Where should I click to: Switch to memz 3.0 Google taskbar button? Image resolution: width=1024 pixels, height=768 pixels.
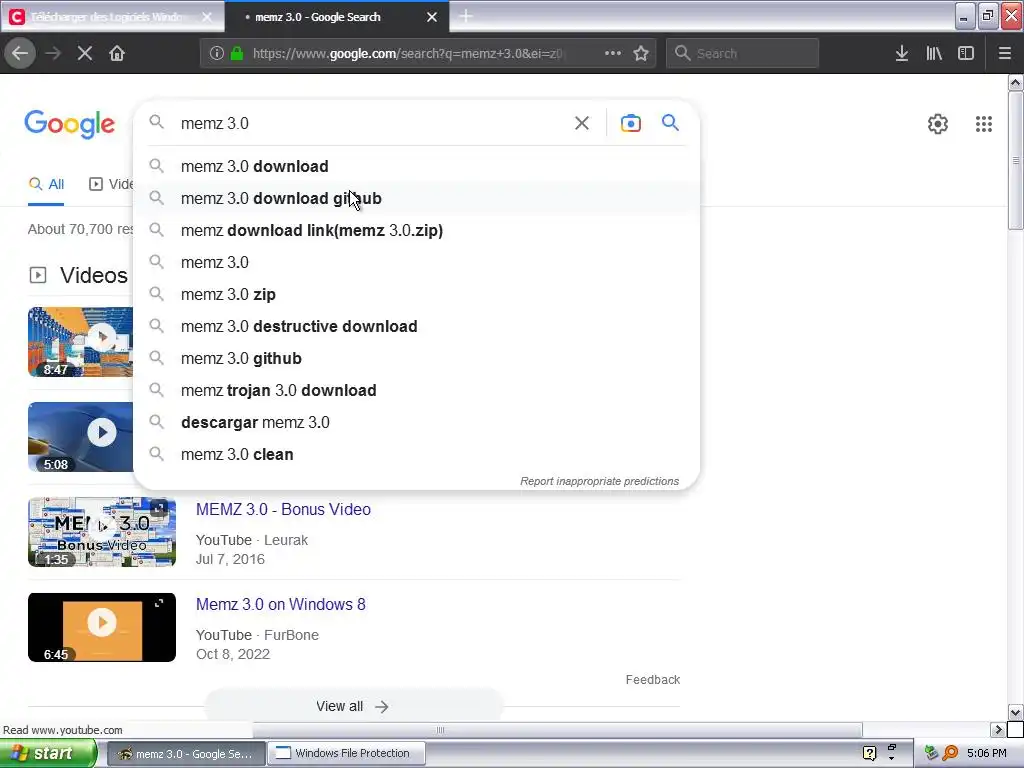pyautogui.click(x=185, y=754)
